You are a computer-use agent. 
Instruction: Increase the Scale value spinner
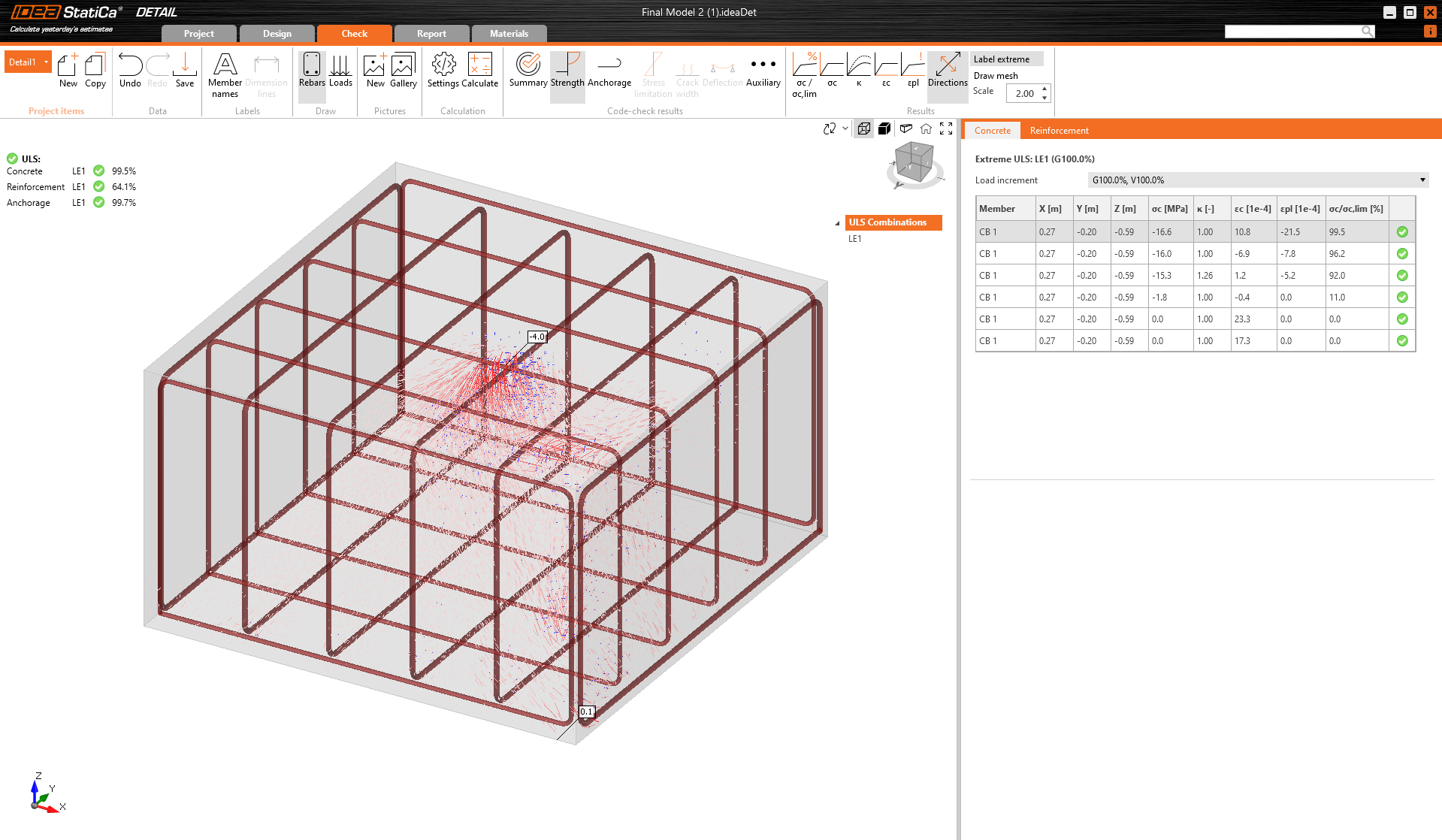tap(1044, 89)
